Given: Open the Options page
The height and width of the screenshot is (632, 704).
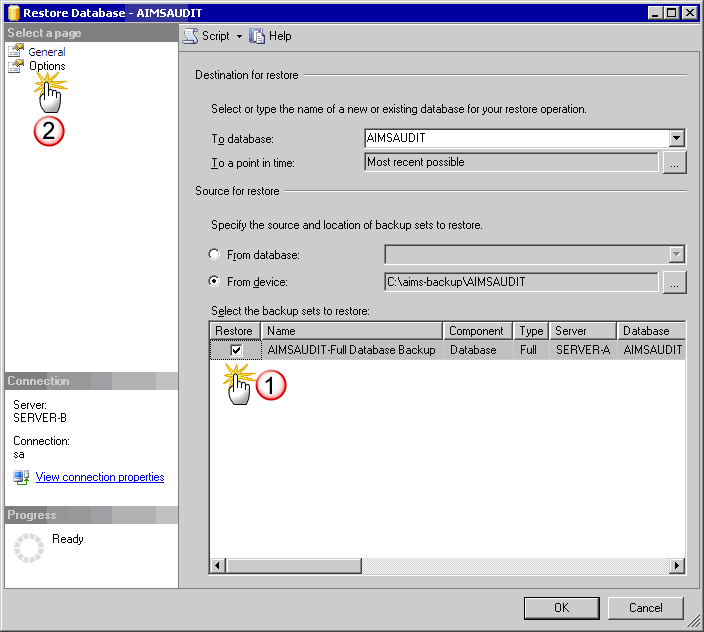Looking at the screenshot, I should tap(47, 66).
